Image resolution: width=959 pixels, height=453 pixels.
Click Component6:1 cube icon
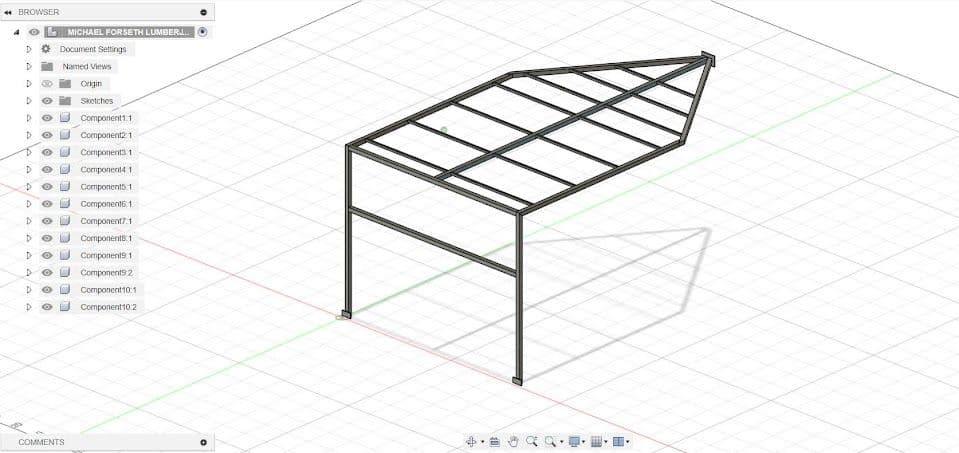tap(65, 204)
